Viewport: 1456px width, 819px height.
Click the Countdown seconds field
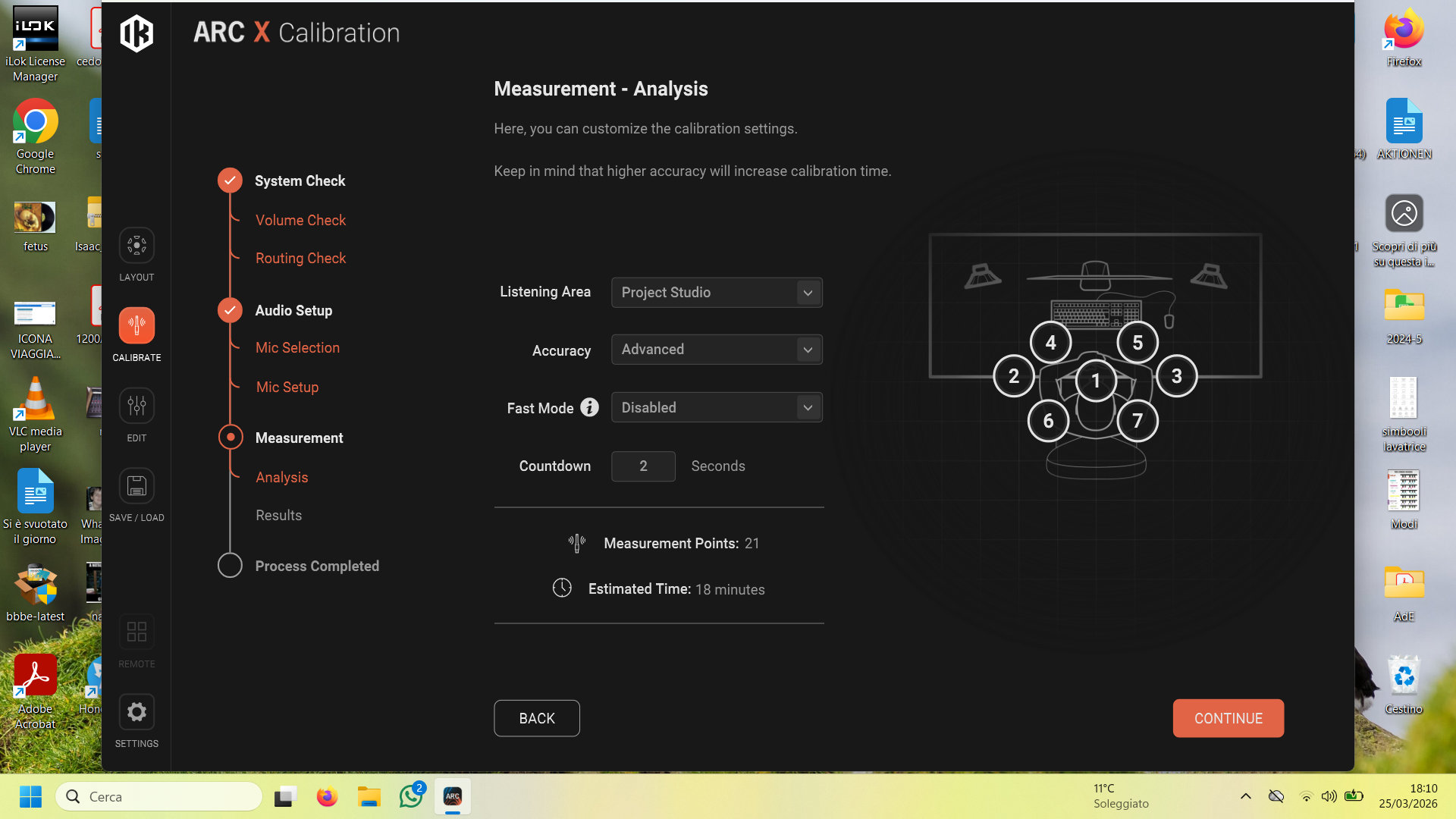pyautogui.click(x=643, y=466)
